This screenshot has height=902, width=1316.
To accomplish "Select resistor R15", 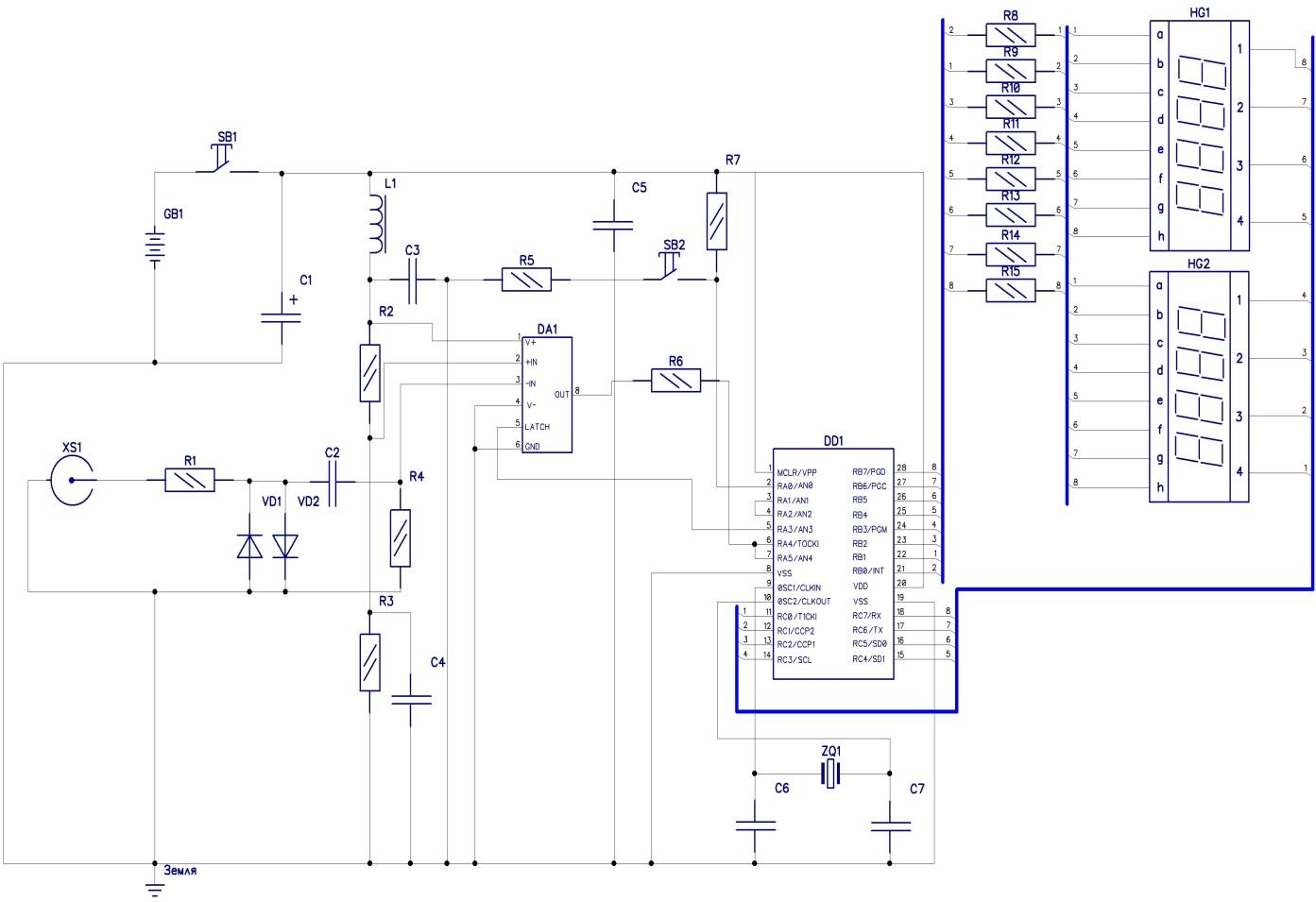I will coord(1011,291).
